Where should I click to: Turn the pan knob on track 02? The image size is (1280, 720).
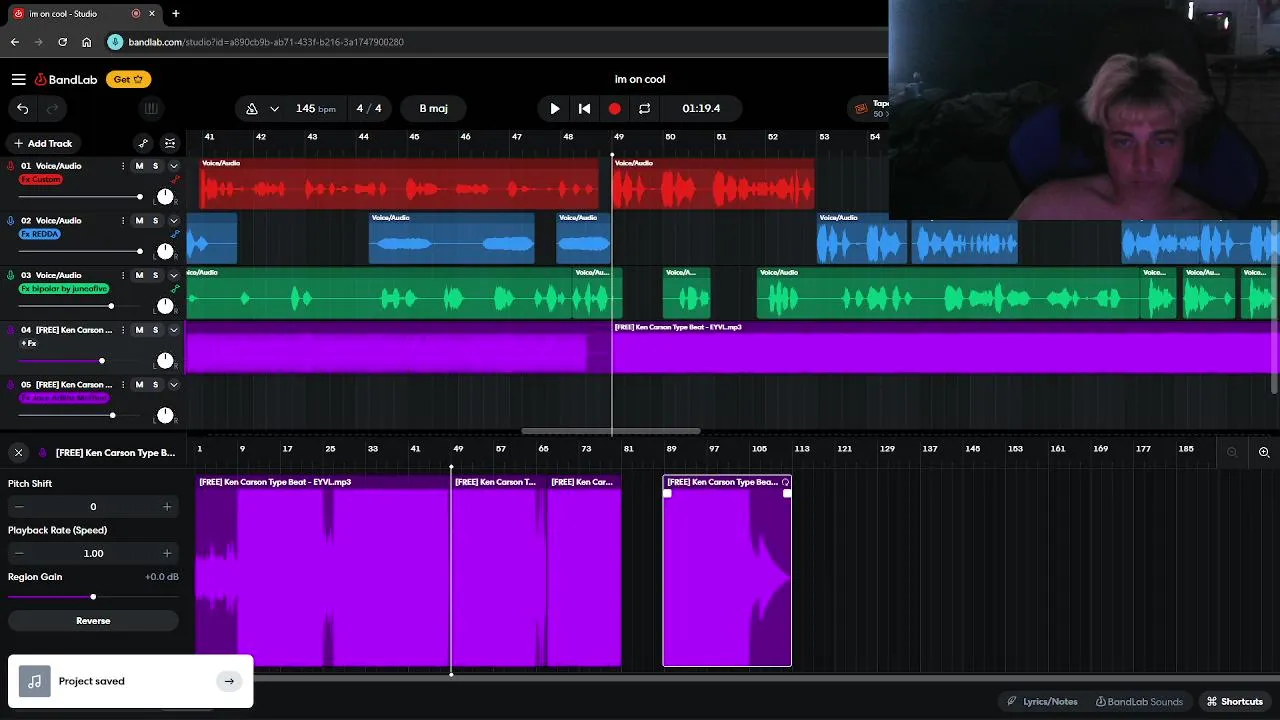tap(165, 251)
